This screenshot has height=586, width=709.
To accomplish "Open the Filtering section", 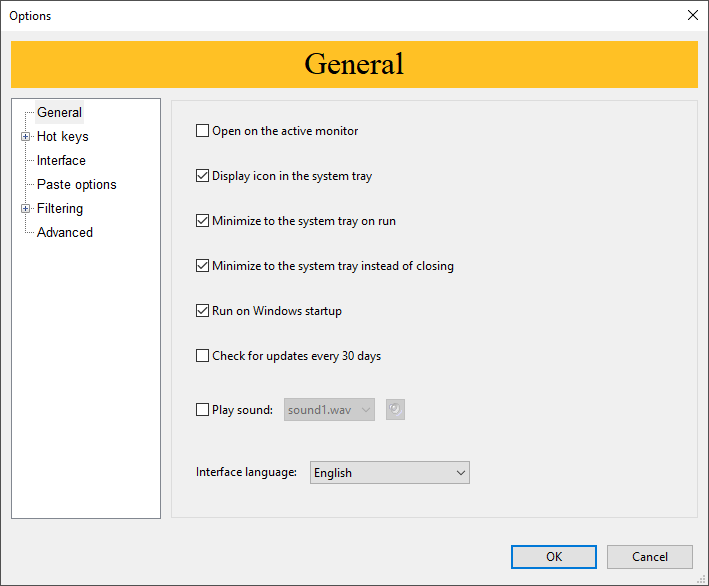I will pyautogui.click(x=60, y=208).
